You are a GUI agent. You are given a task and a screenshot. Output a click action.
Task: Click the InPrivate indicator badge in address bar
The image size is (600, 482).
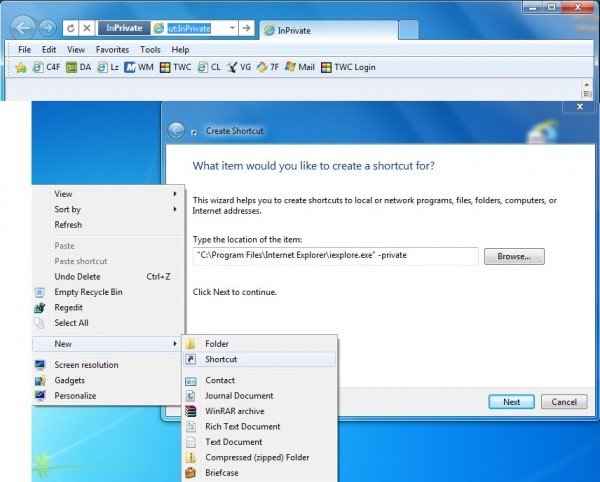(x=124, y=28)
